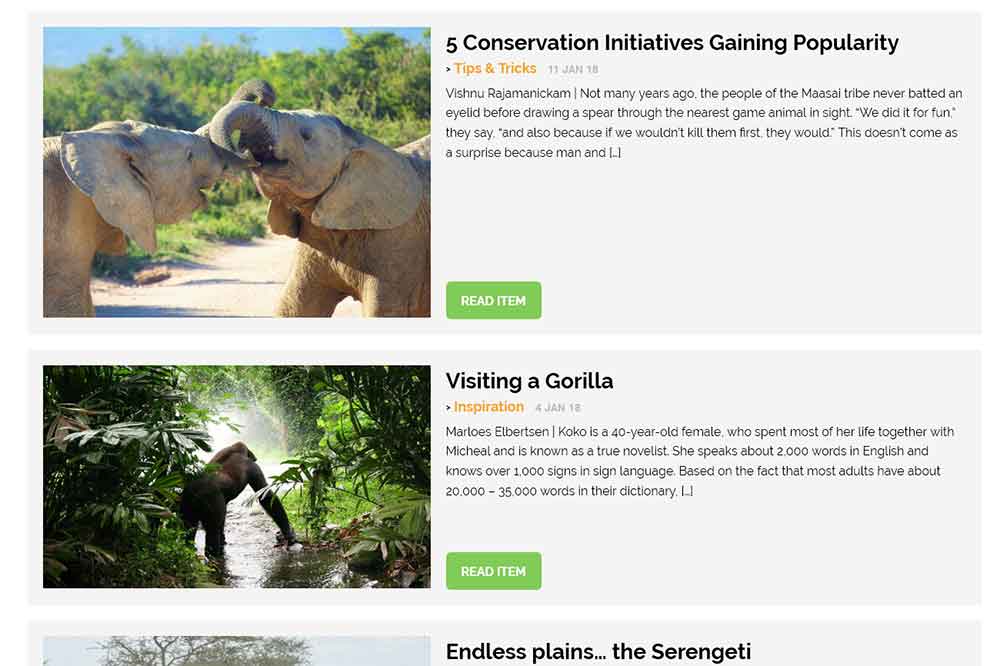Select the "Inspiration" category link
This screenshot has height=666, width=1000.
coord(488,407)
